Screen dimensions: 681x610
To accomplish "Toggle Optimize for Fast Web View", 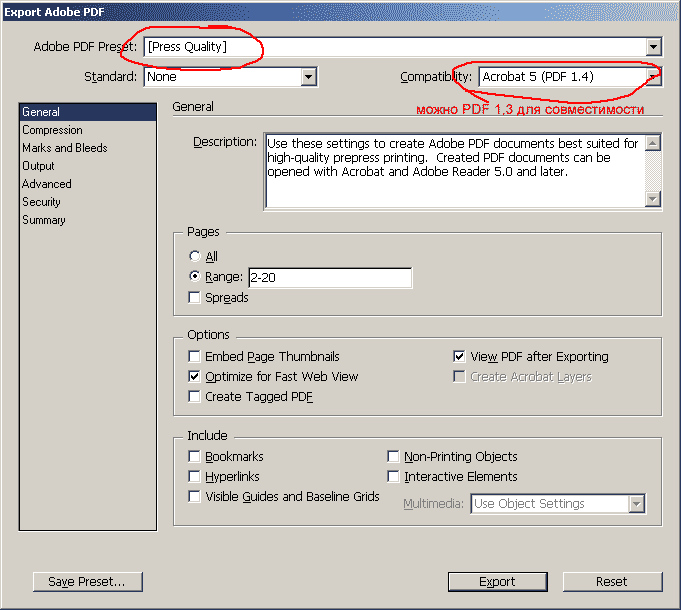I will (194, 376).
